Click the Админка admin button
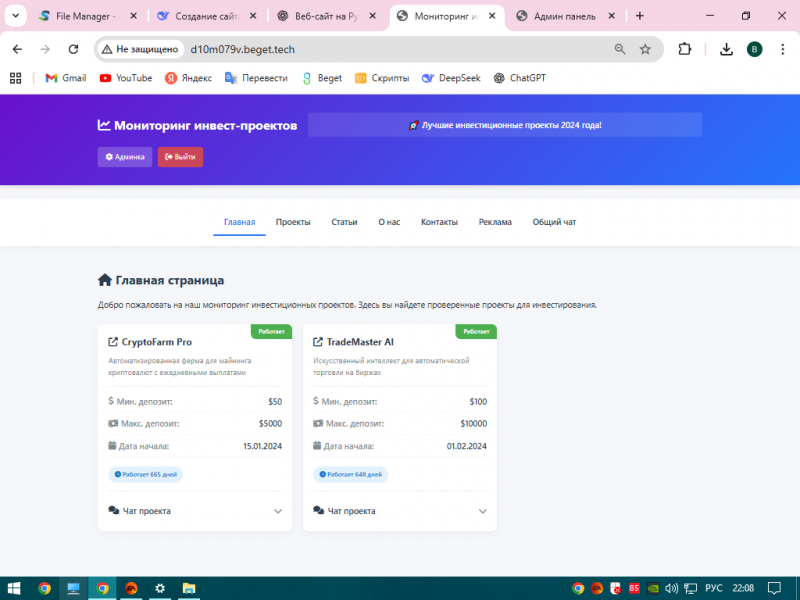 pos(125,157)
